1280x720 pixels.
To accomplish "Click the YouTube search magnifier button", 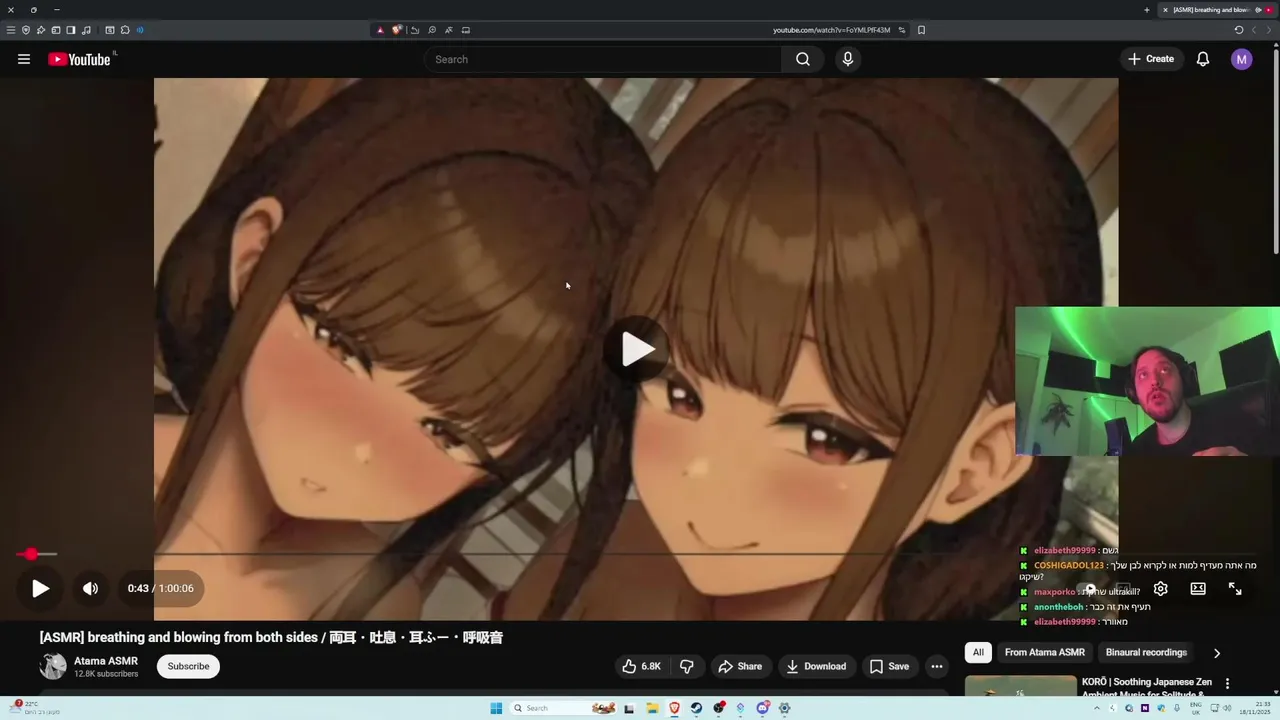I will pyautogui.click(x=802, y=59).
